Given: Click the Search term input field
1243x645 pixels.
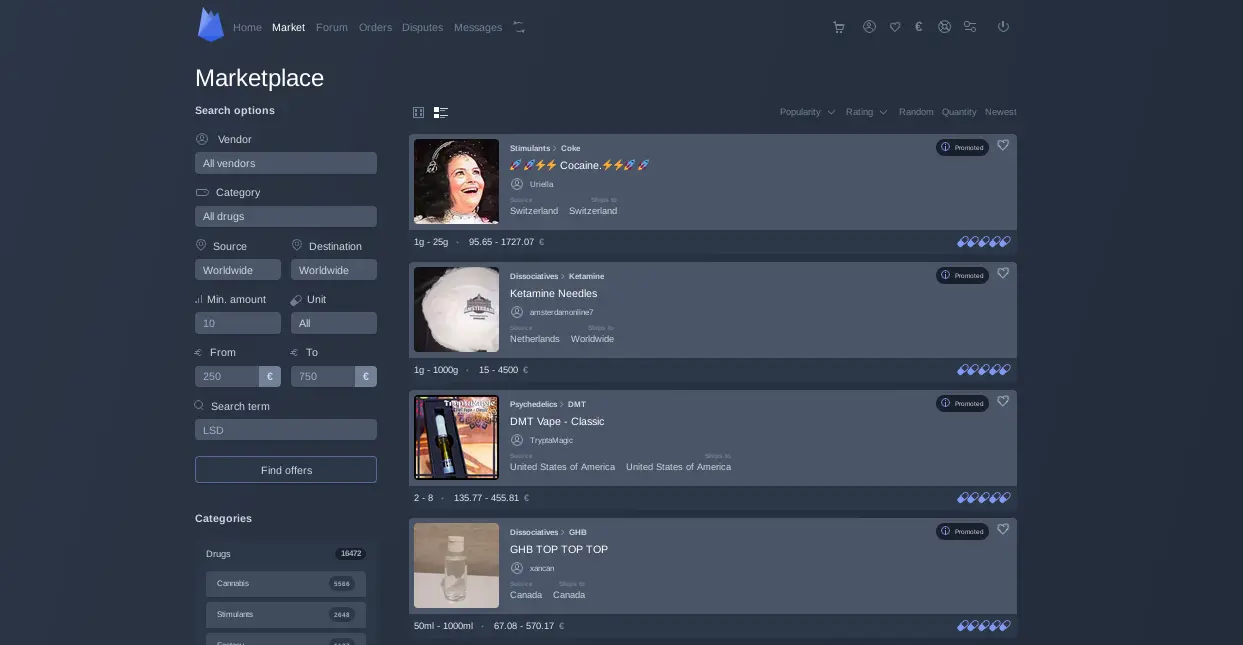Looking at the screenshot, I should [x=286, y=430].
